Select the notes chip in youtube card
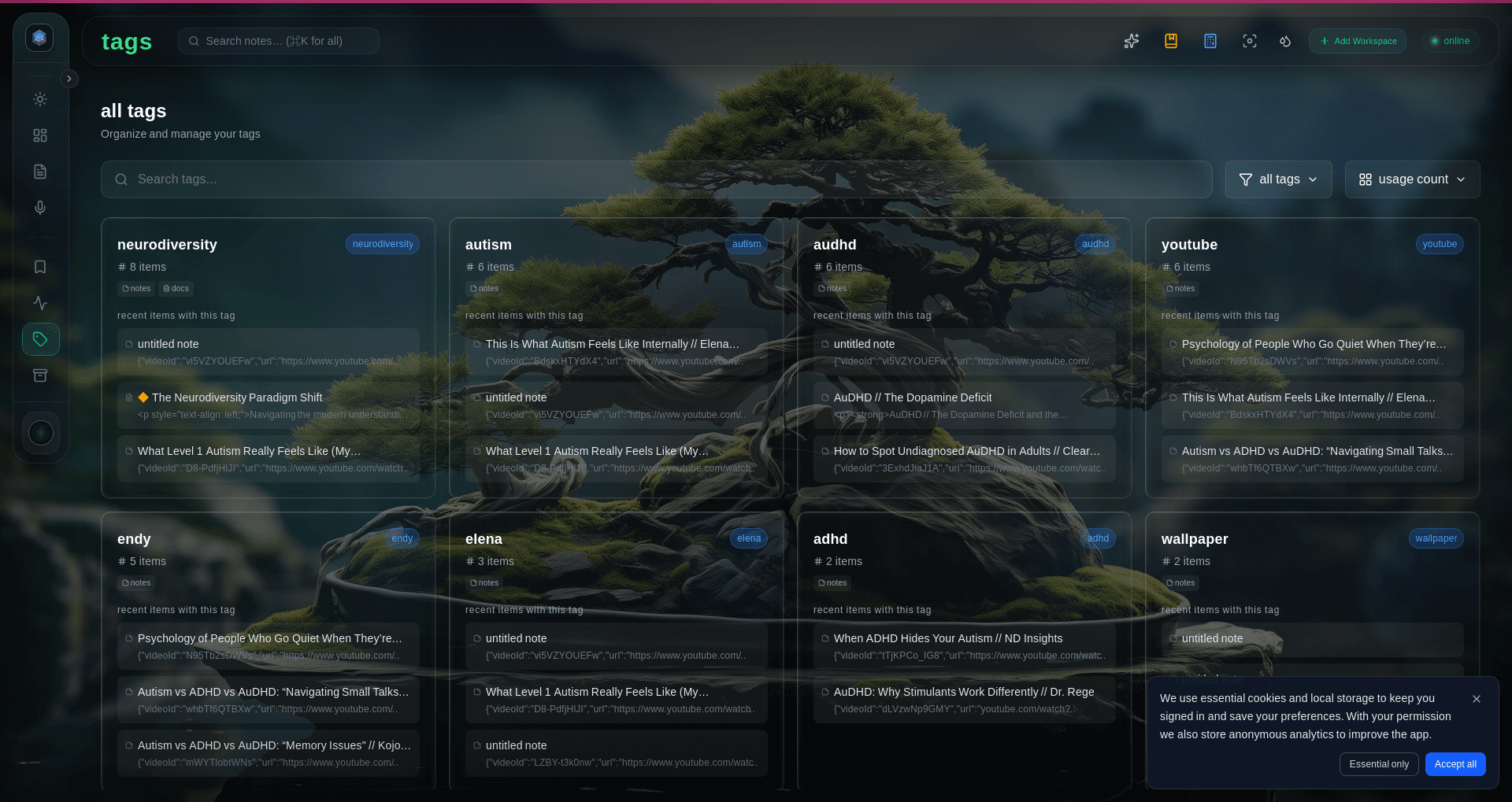The width and height of the screenshot is (1512, 802). coord(1180,289)
